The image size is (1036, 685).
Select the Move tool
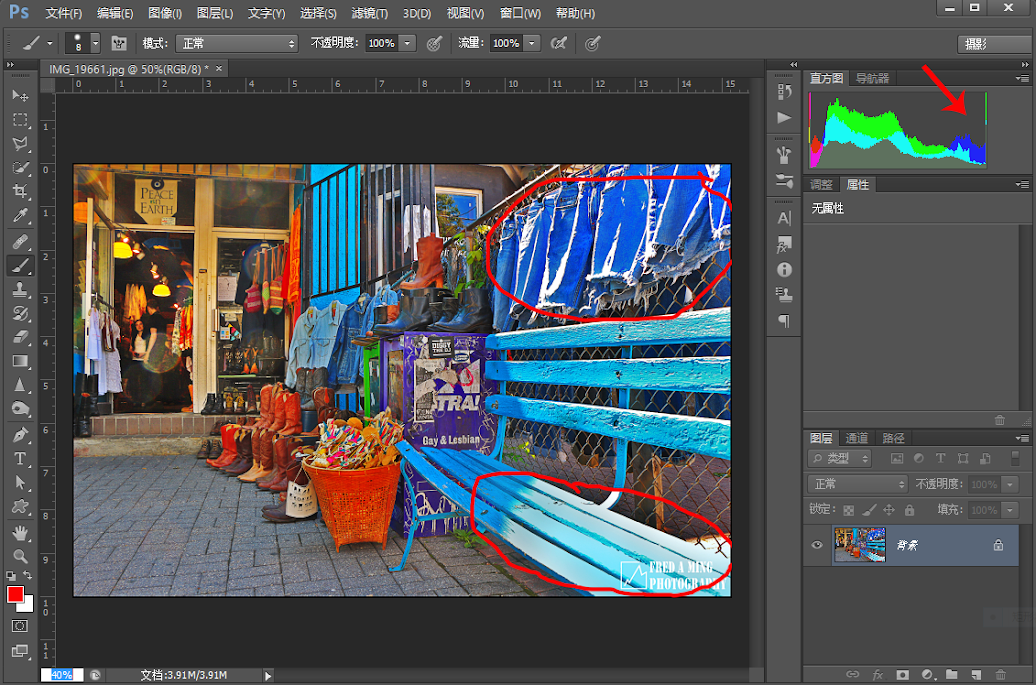(20, 96)
